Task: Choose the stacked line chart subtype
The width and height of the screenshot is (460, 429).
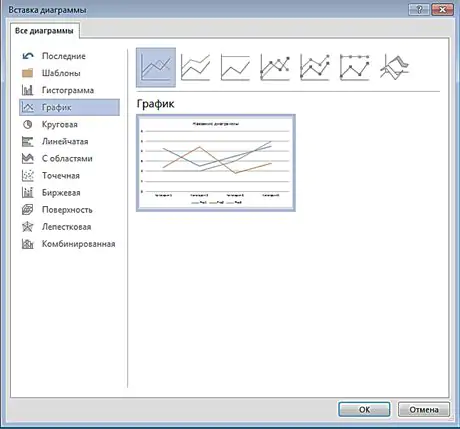Action: (x=195, y=67)
